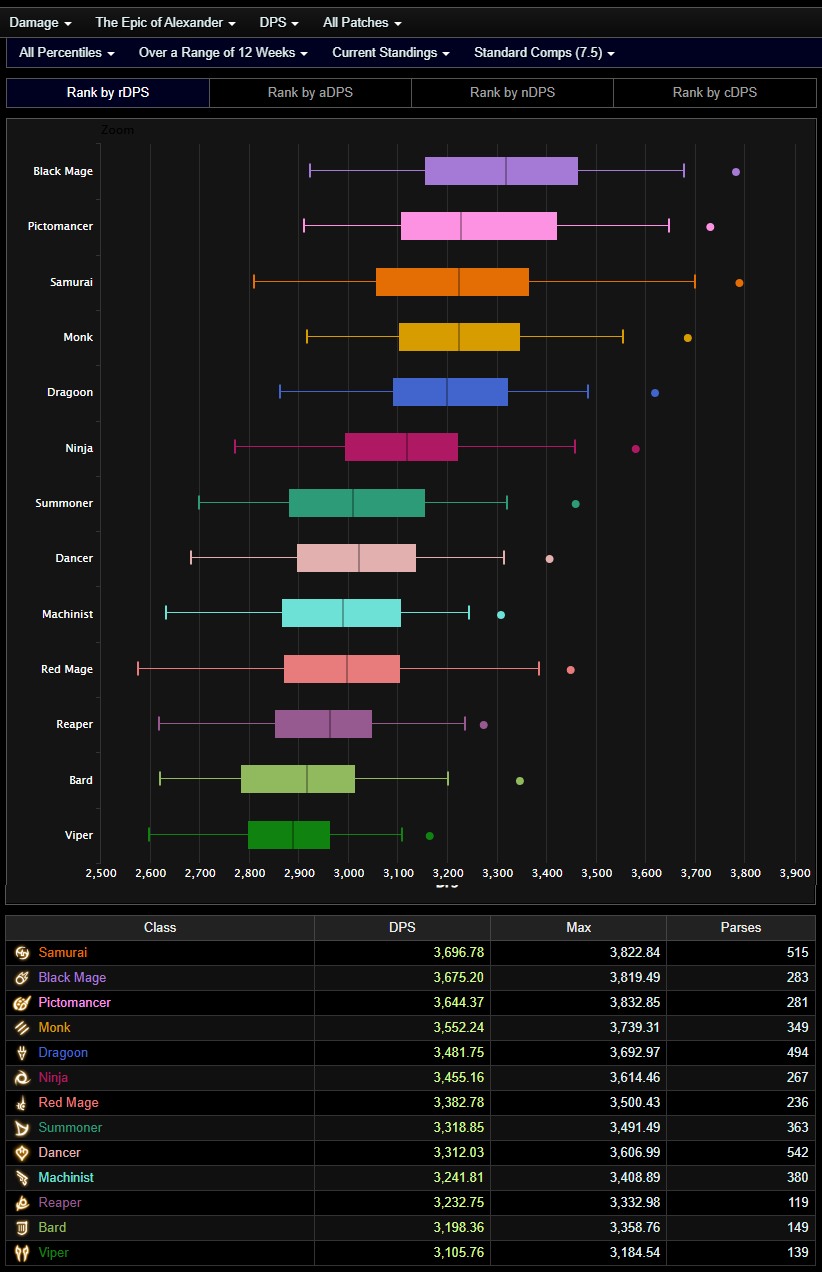822x1272 pixels.
Task: Open the All Patches dropdown
Action: [x=362, y=22]
